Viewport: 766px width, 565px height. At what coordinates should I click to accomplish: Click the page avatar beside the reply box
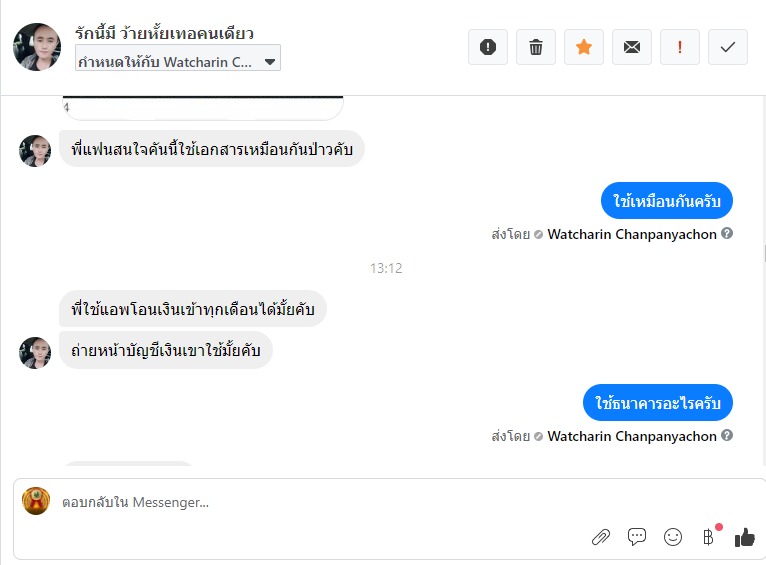[x=36, y=501]
